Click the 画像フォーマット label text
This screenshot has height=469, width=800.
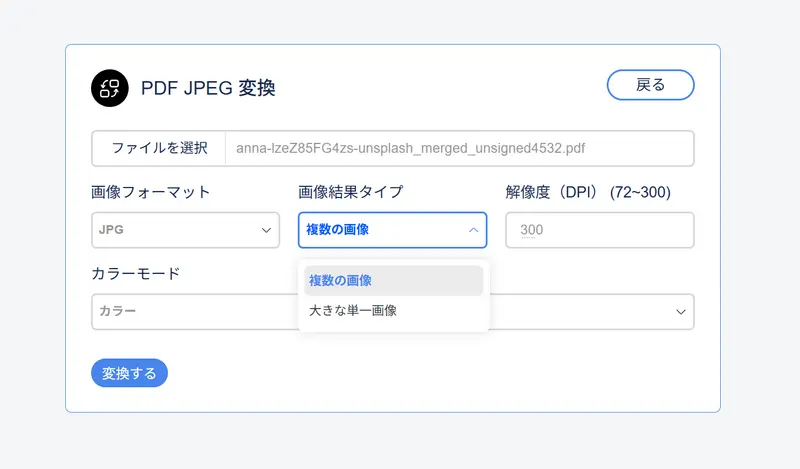pos(151,192)
